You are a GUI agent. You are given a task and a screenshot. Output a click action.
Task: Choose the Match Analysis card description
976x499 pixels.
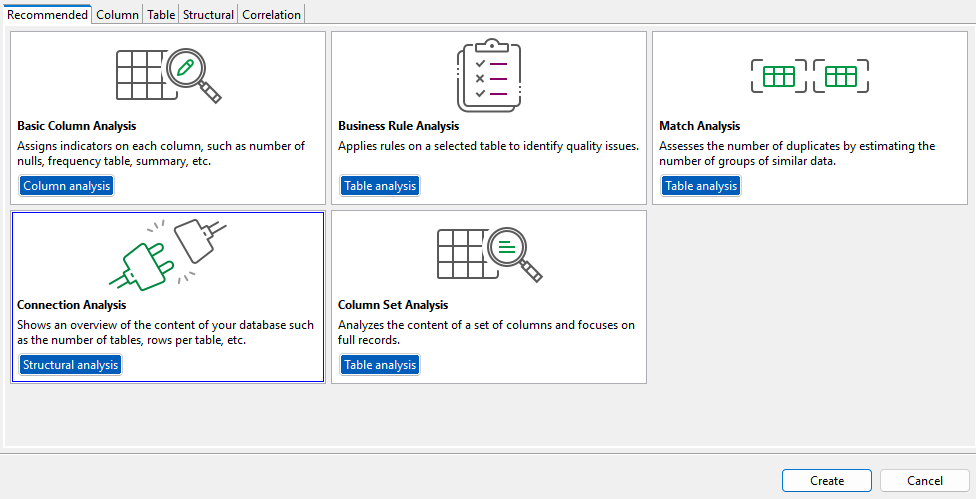tap(797, 153)
